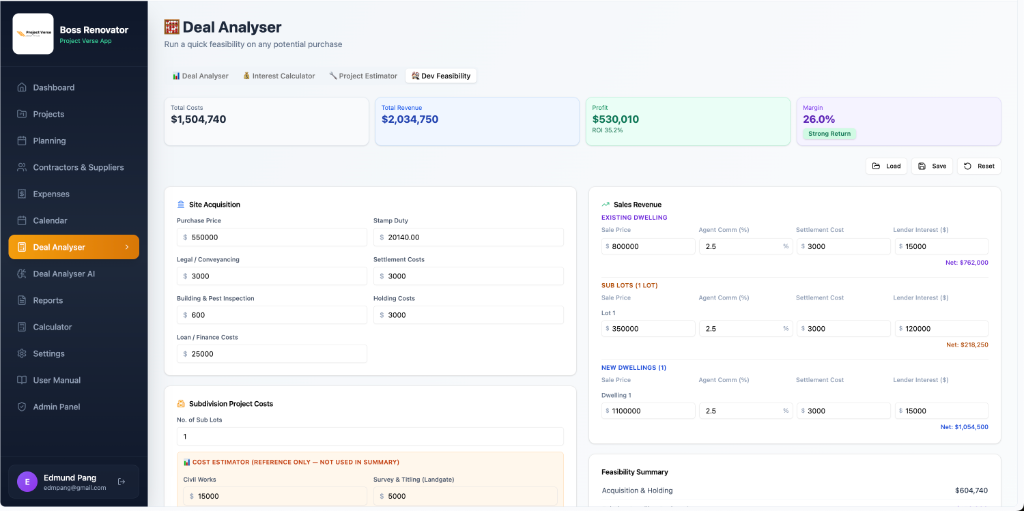Screen dimensions: 1024x511
Task: Click Existing Dwelling Lender Interest field
Action: 941,246
